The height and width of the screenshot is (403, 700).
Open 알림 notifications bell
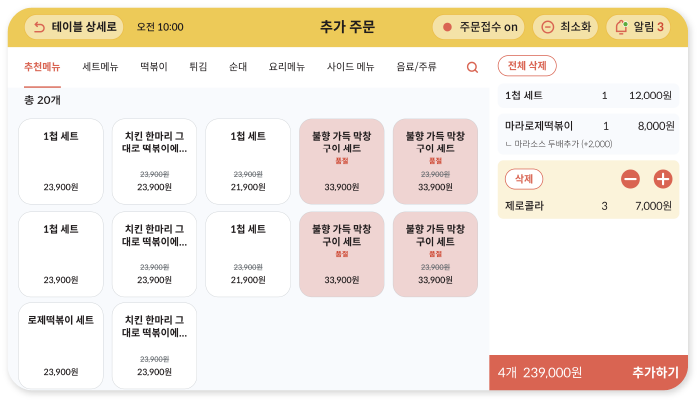point(639,27)
